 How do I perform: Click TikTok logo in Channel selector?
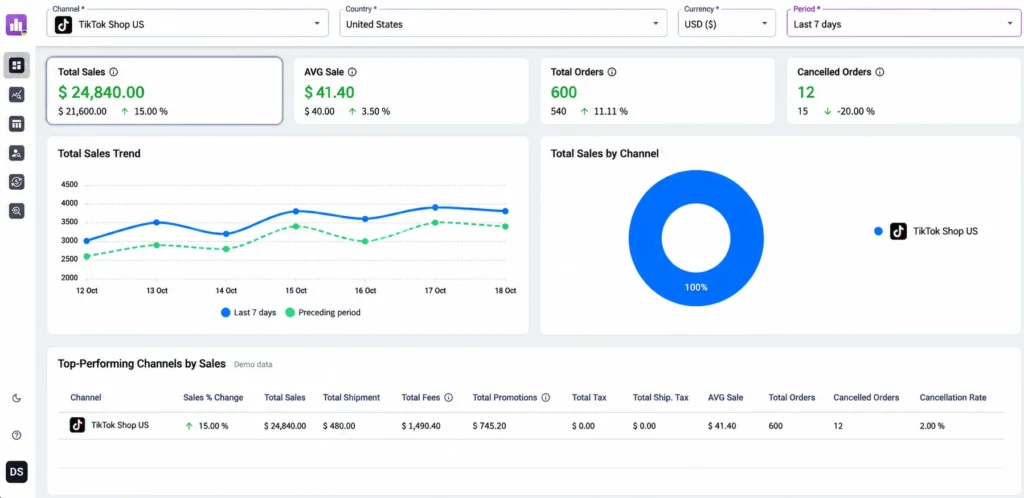coord(63,25)
